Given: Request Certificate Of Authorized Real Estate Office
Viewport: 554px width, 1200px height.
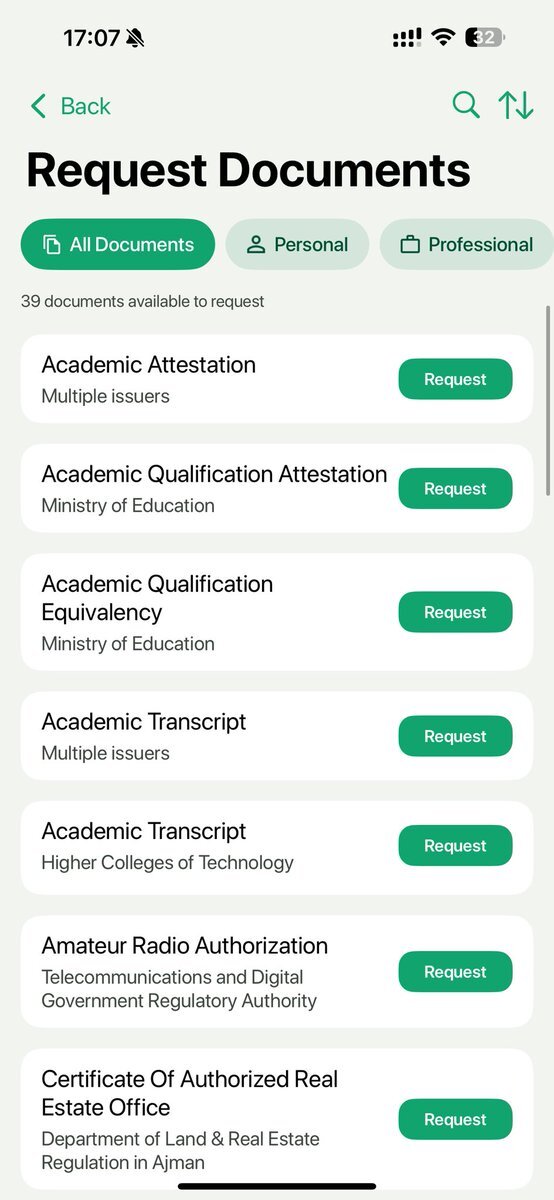Looking at the screenshot, I should coord(455,1119).
